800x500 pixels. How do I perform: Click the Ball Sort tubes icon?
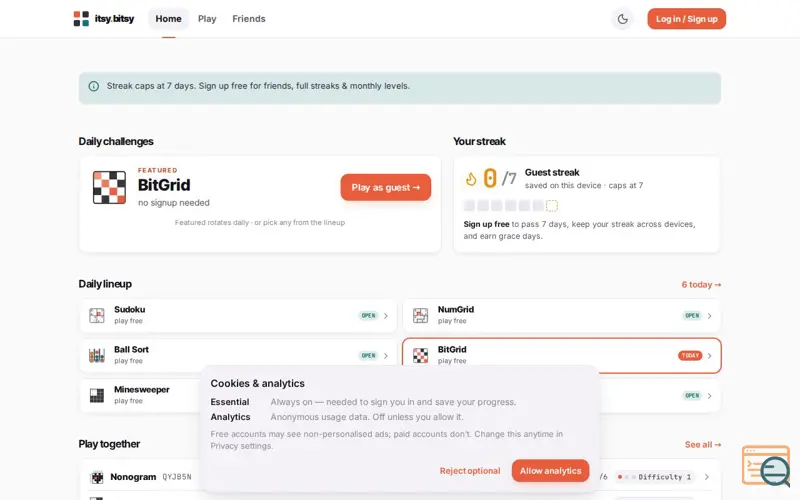pyautogui.click(x=97, y=355)
